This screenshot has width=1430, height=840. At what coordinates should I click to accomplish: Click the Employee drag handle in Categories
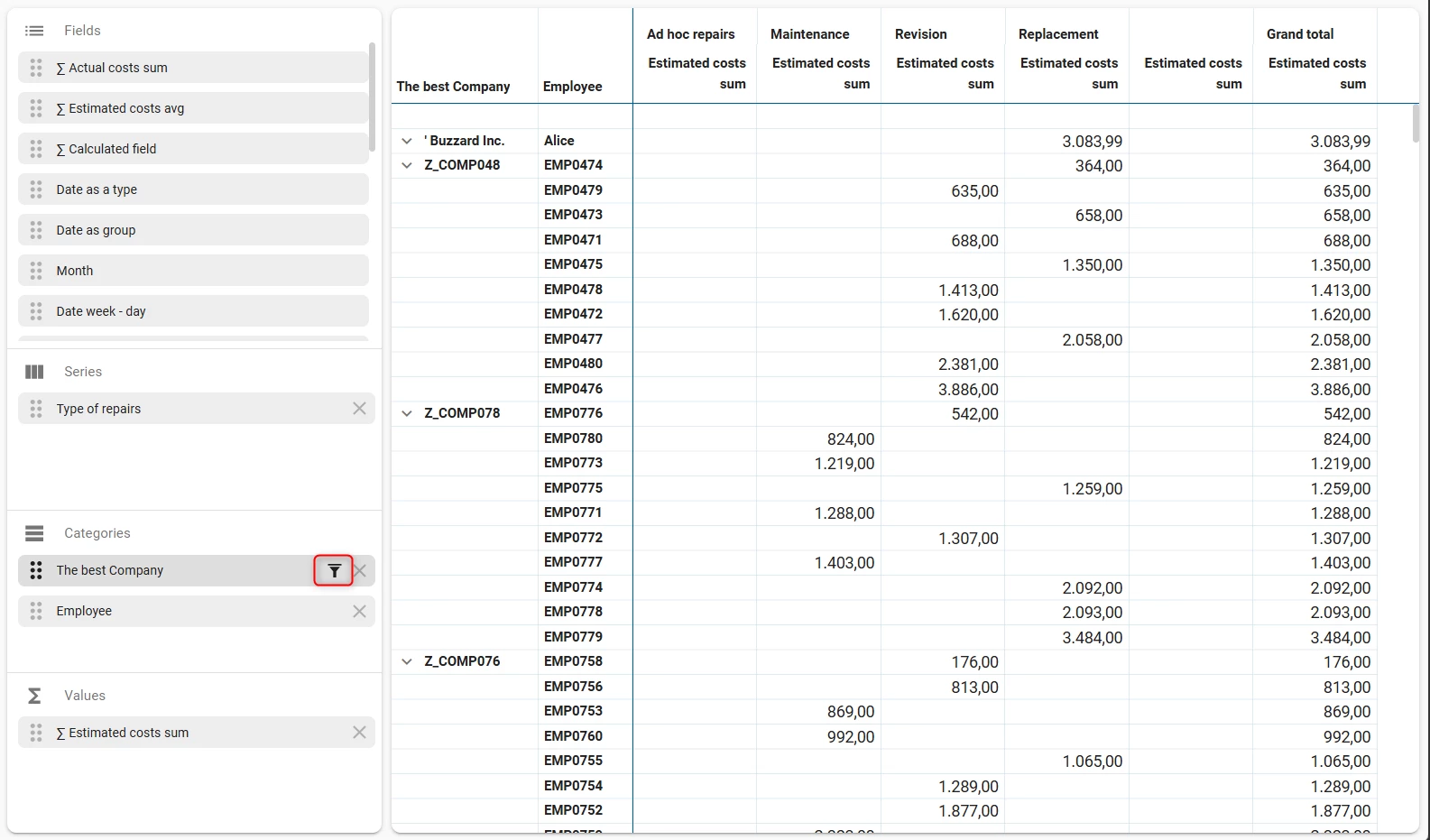[x=36, y=611]
